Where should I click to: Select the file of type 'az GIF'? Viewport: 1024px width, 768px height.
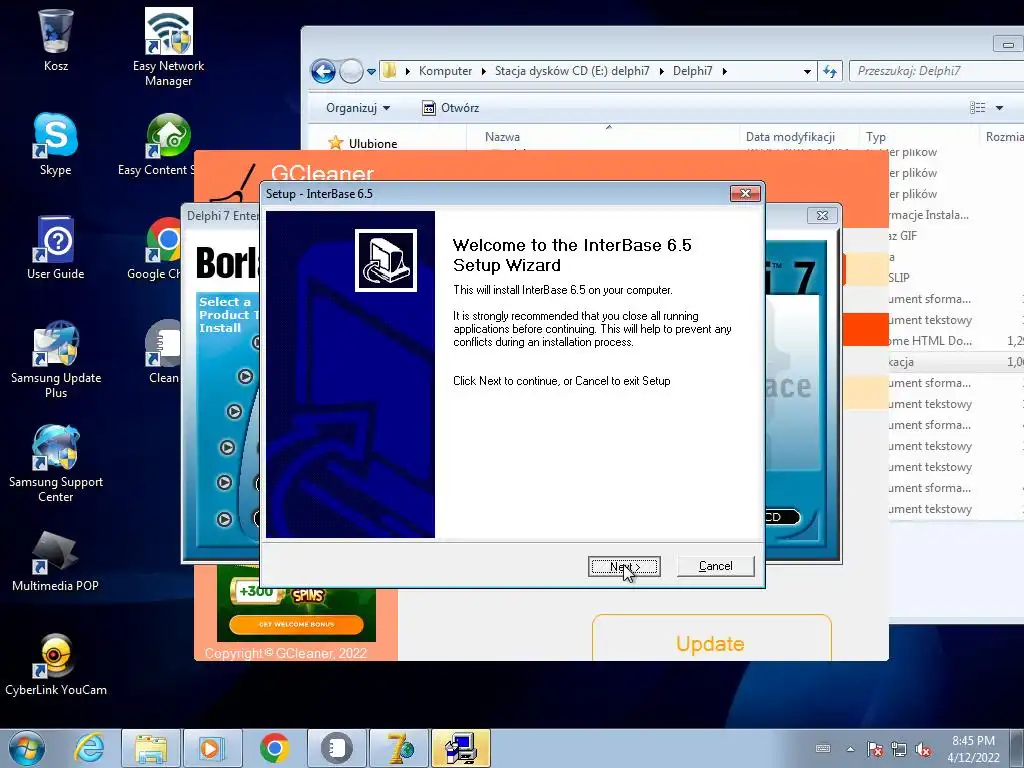(955, 236)
